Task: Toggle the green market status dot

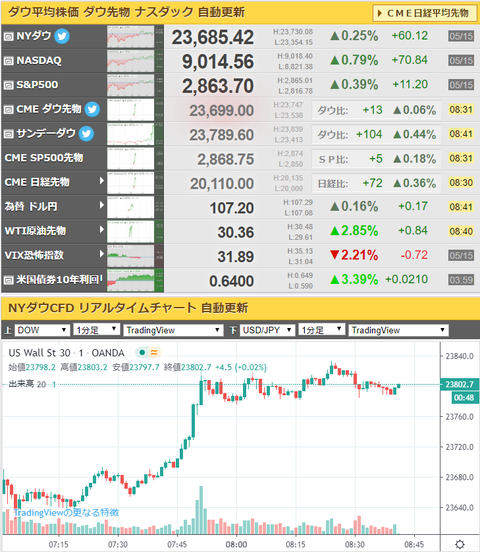Action: (x=142, y=352)
